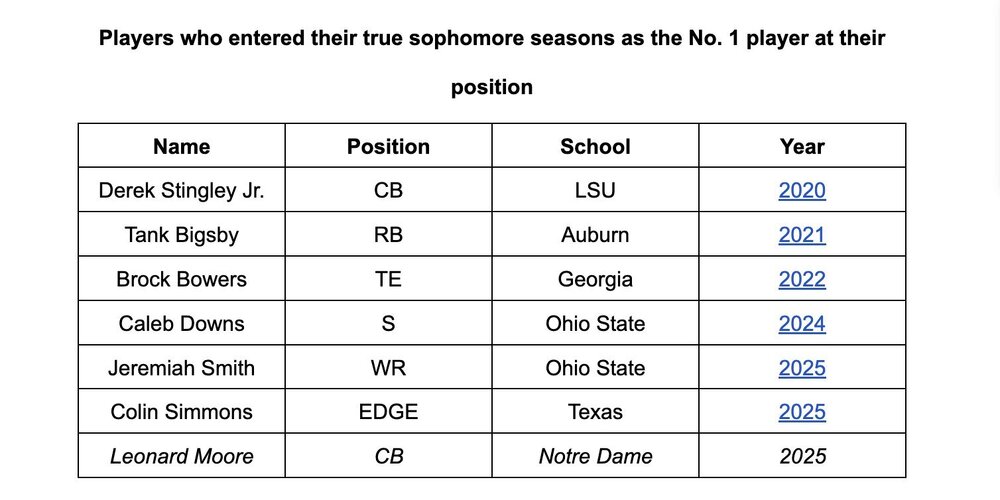The width and height of the screenshot is (1000, 500).
Task: Select the School column header cell
Action: point(595,146)
